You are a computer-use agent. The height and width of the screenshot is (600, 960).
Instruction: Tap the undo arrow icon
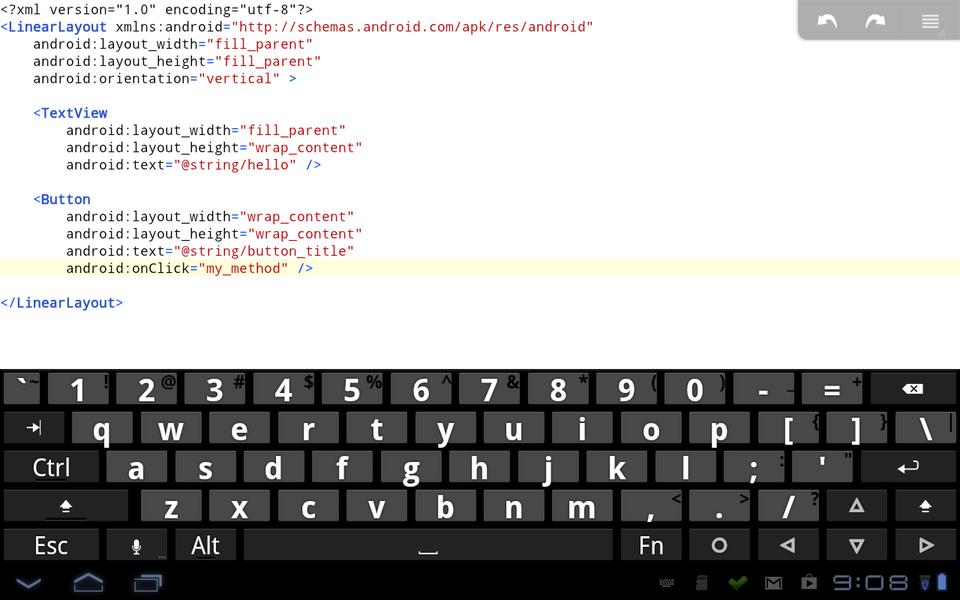coord(827,21)
